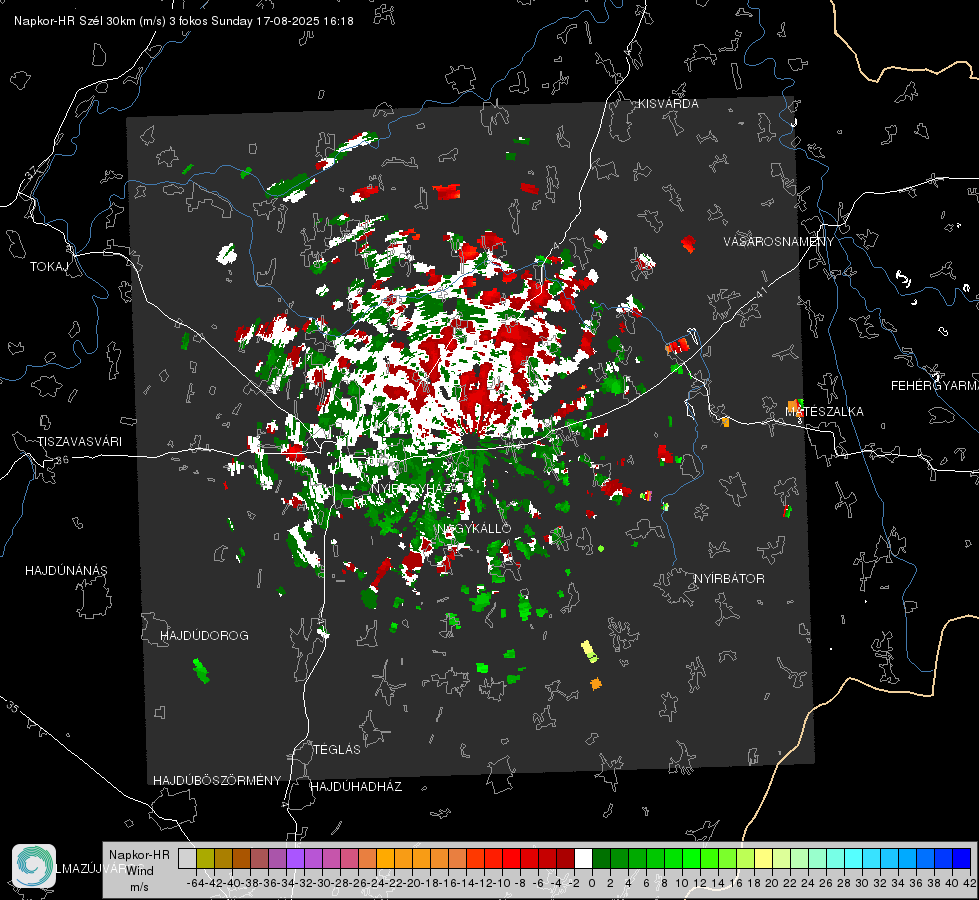
Task: Click the 42 value label at the legend end
Action: (969, 883)
